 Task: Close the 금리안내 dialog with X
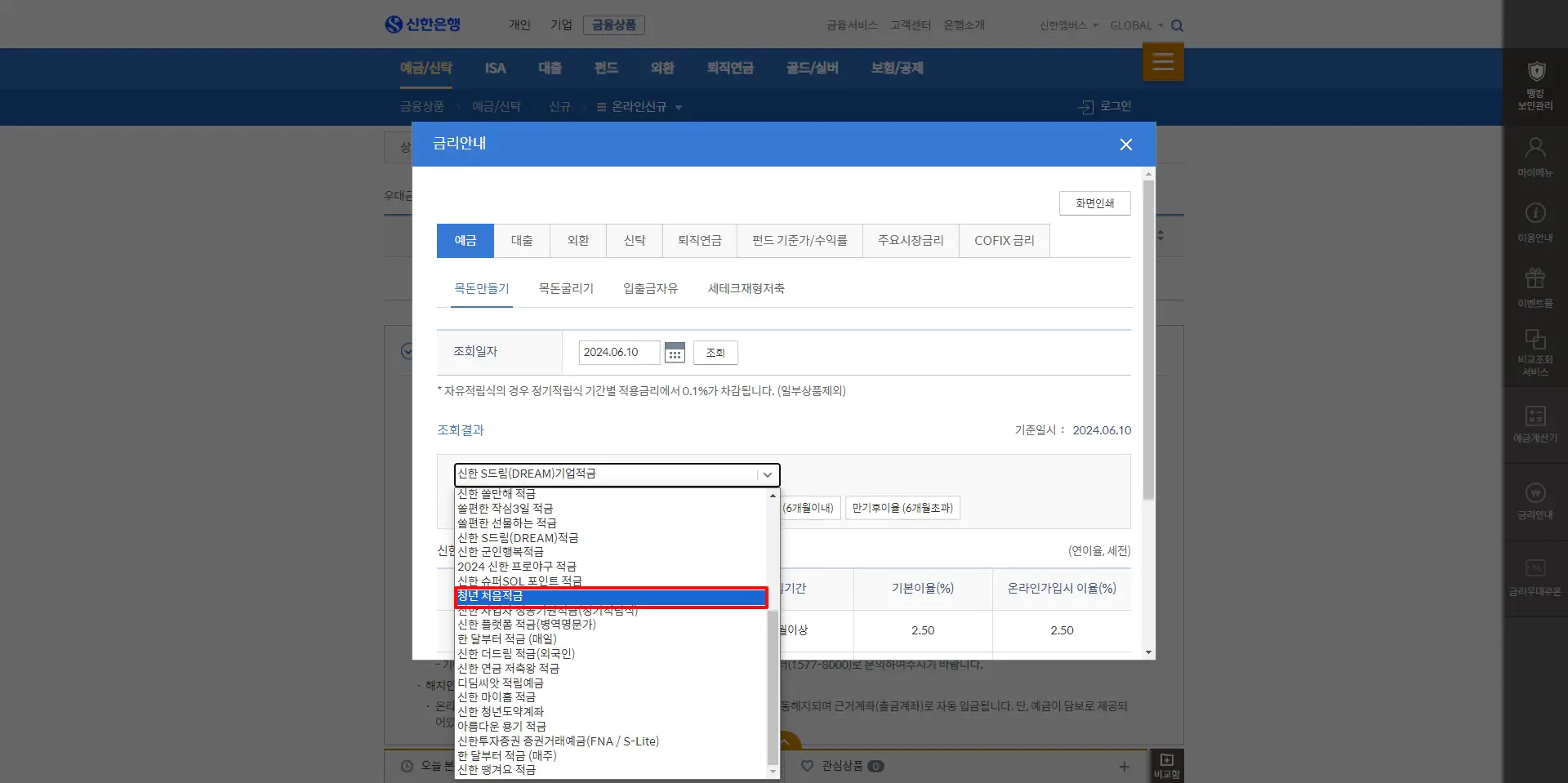point(1125,145)
